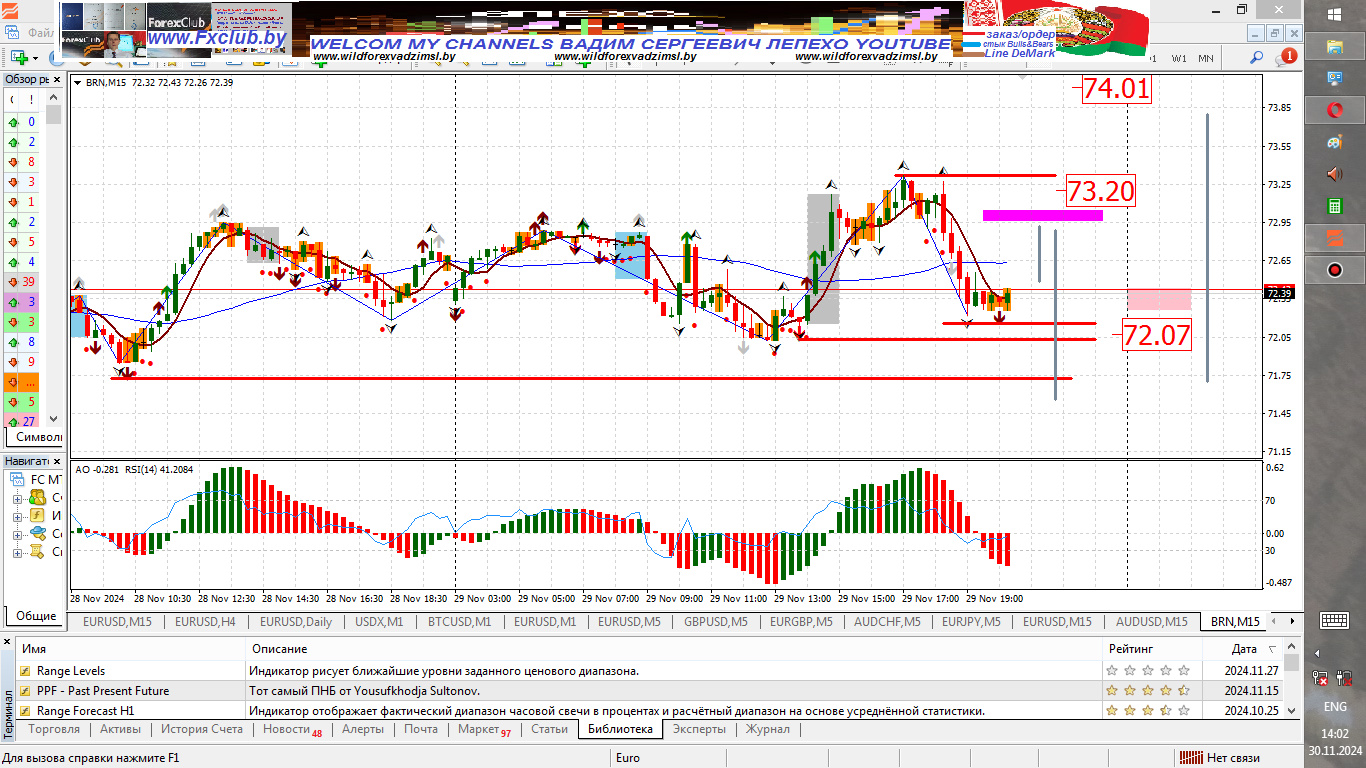The image size is (1366, 768).
Task: Open the Алерты terminal tab
Action: coord(362,729)
